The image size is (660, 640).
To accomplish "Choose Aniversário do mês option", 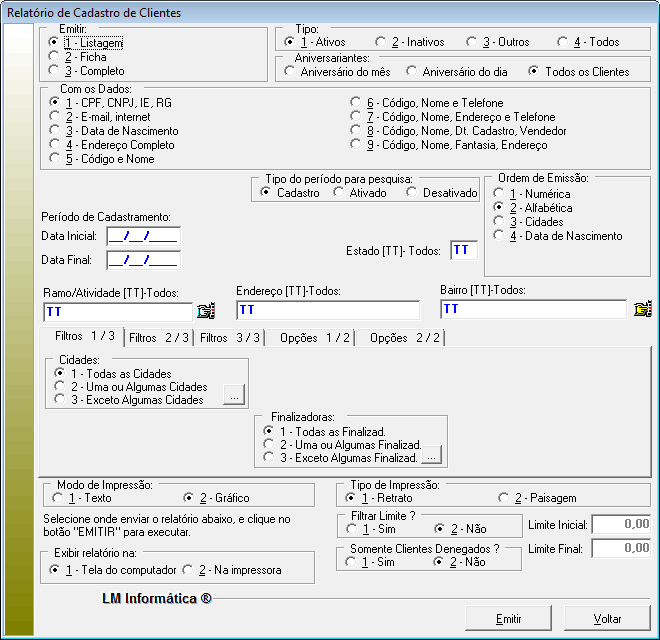I will [291, 72].
